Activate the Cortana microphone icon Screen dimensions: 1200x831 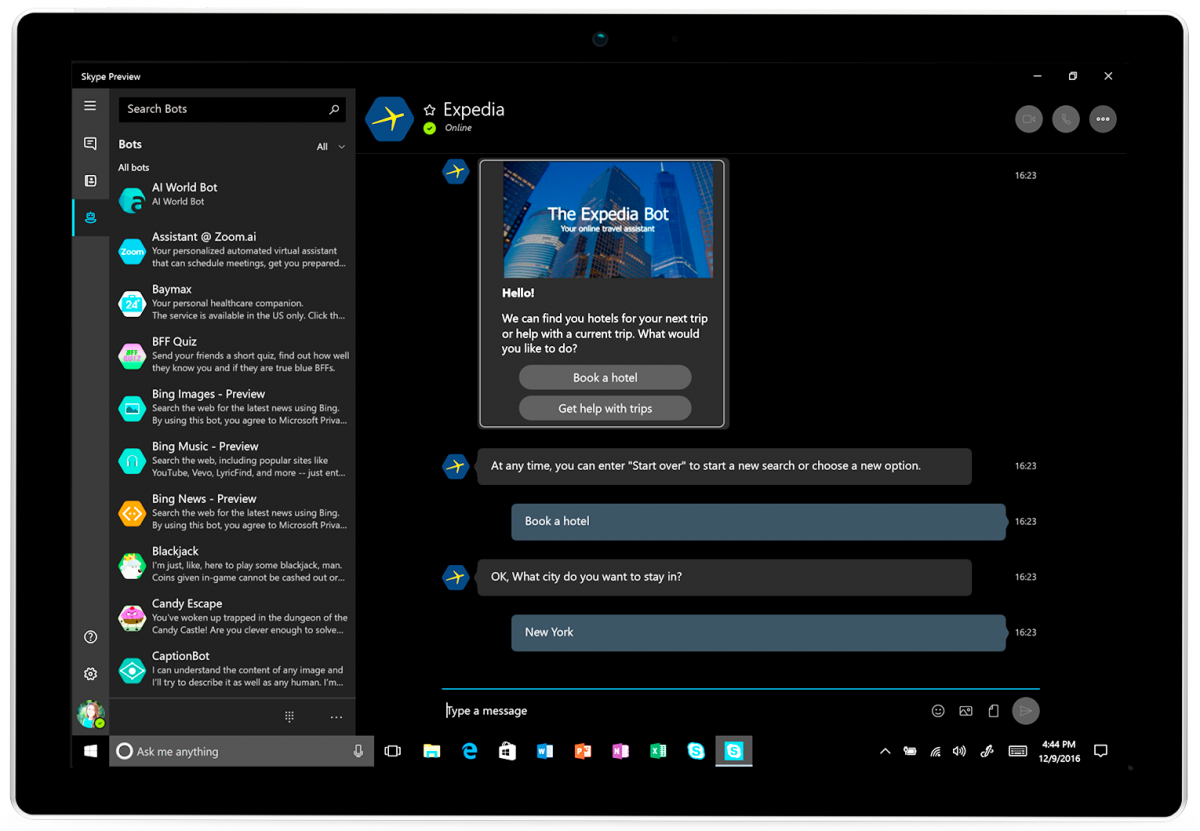358,752
